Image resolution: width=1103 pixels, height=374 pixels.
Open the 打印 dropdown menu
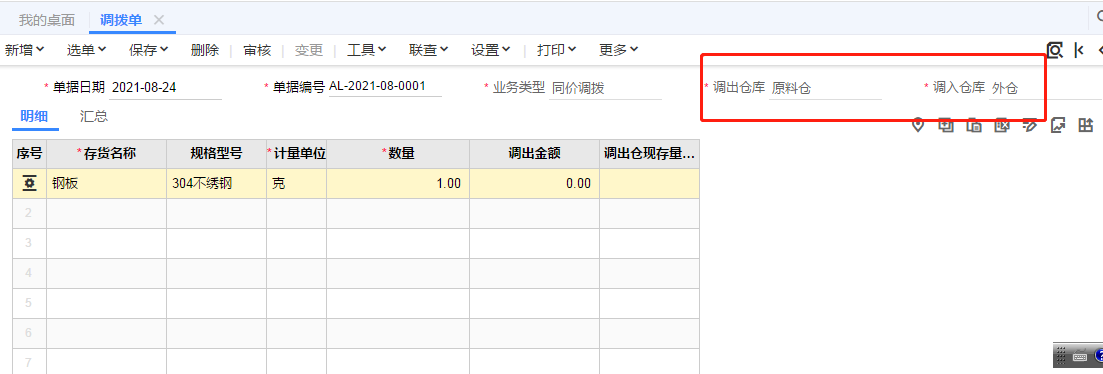556,50
